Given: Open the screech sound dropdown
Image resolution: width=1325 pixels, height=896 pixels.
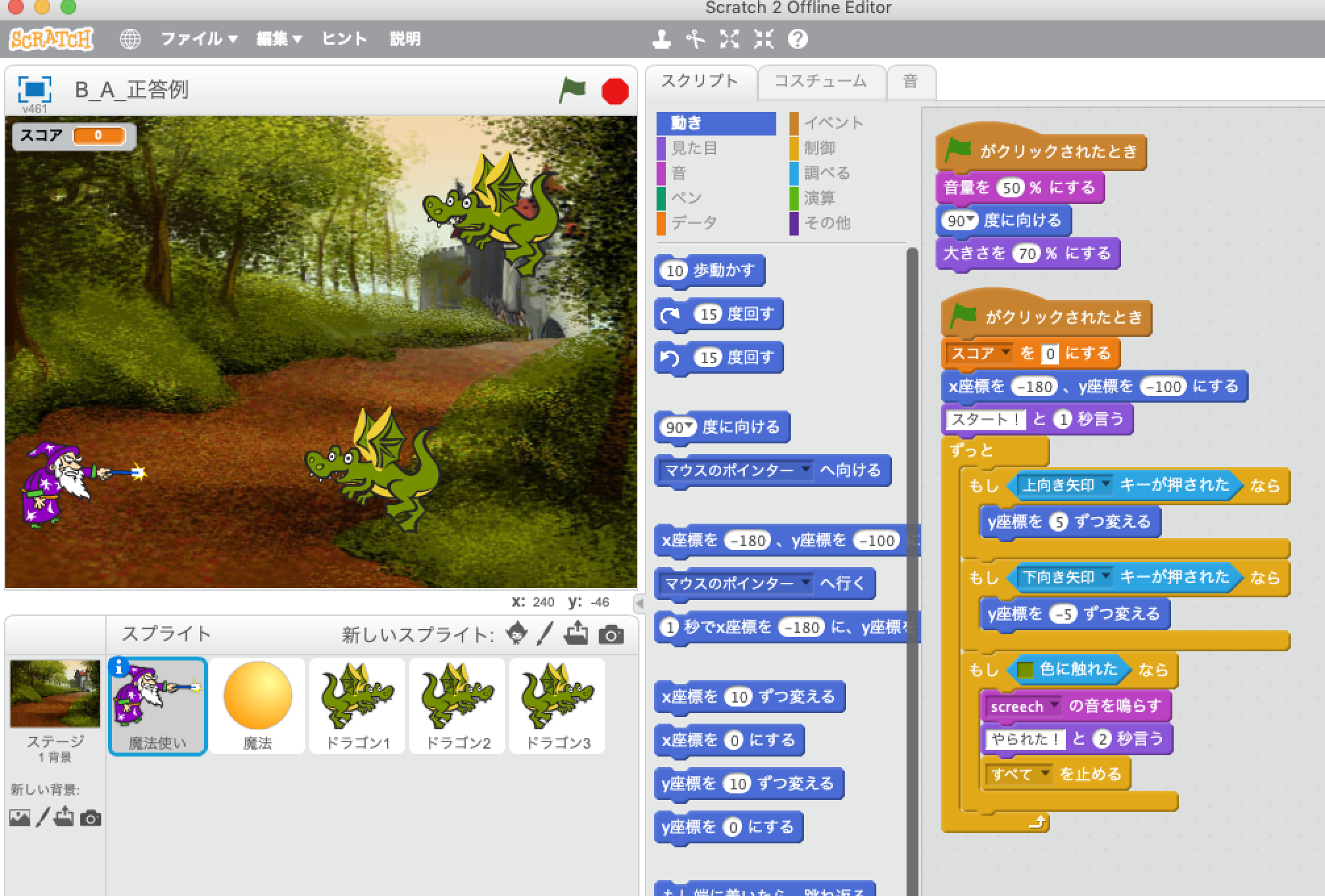Looking at the screenshot, I should (x=1055, y=706).
